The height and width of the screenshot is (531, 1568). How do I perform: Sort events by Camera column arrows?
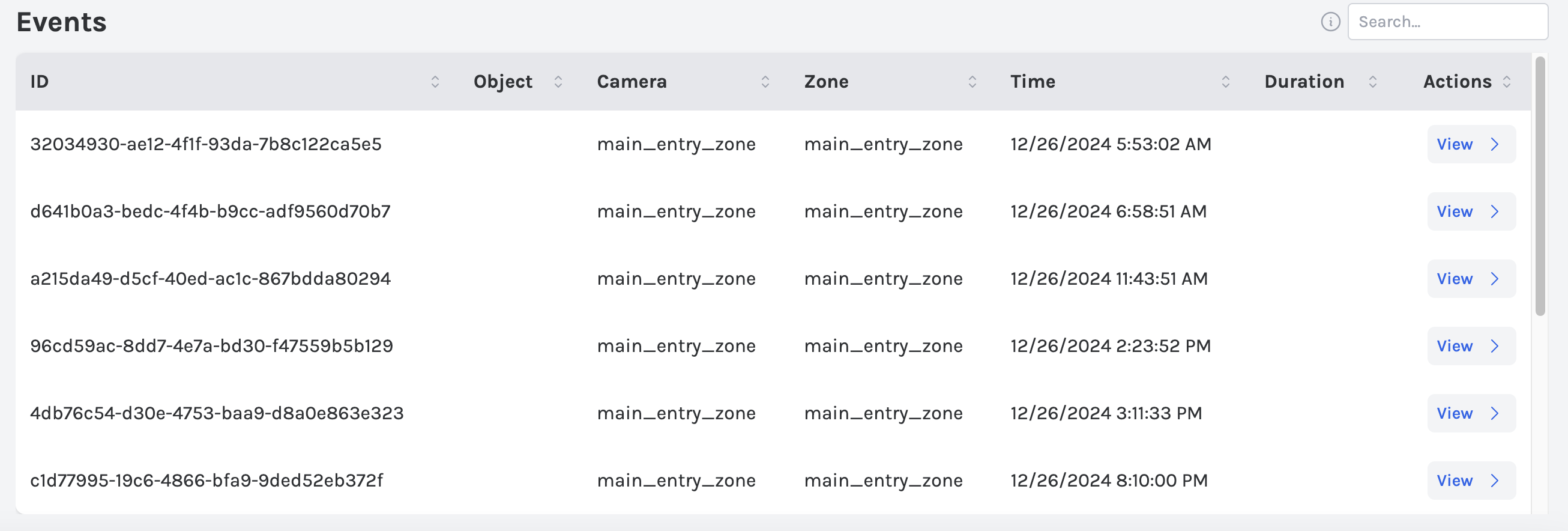[765, 82]
